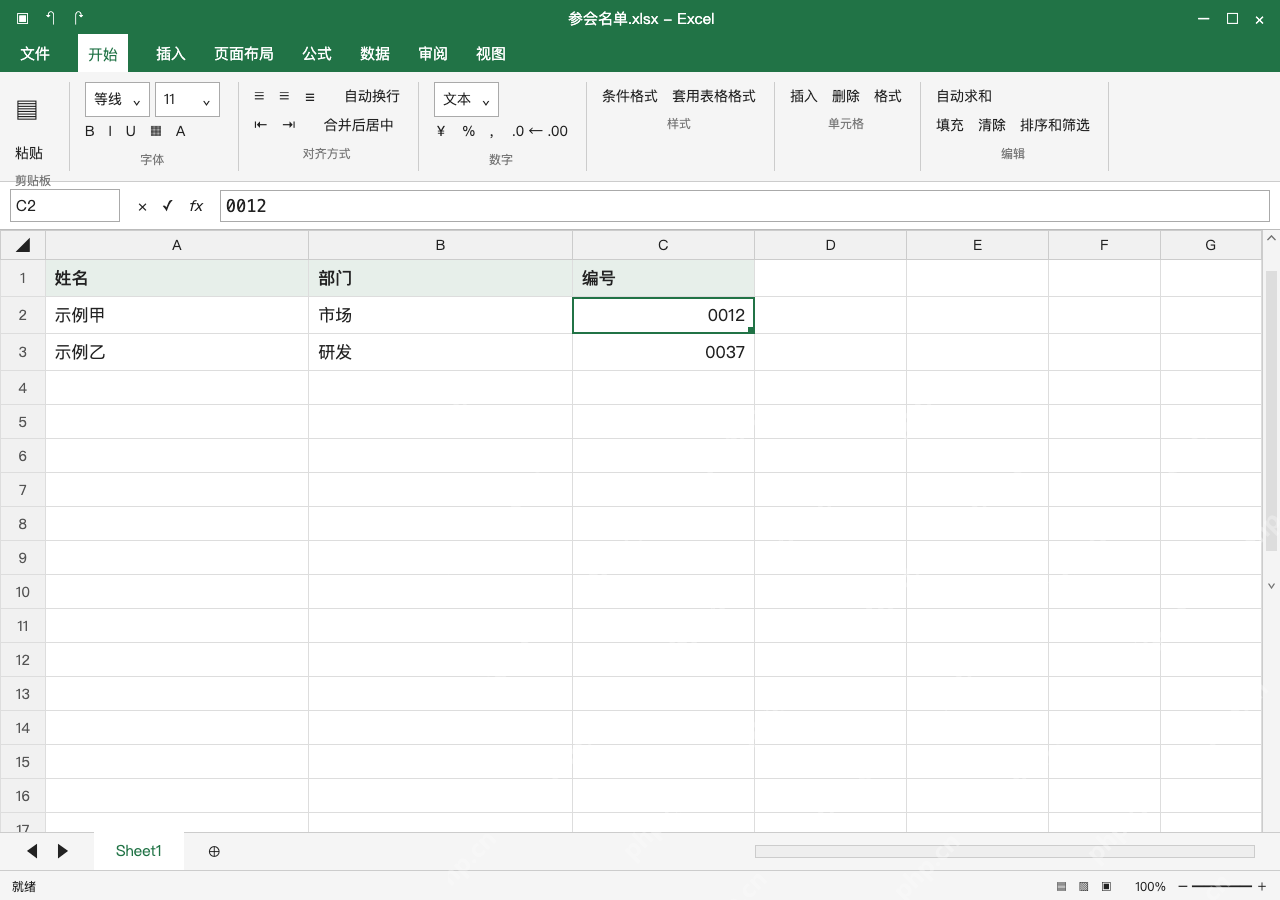The height and width of the screenshot is (900, 1280).
Task: Click the 粘贴 paste clipboard icon
Action: [x=28, y=110]
